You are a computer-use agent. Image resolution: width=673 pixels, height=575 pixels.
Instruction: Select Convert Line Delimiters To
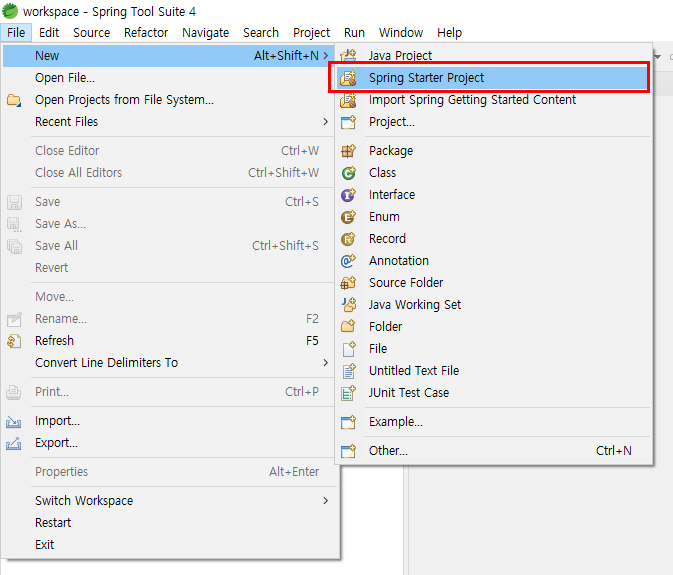(x=168, y=363)
